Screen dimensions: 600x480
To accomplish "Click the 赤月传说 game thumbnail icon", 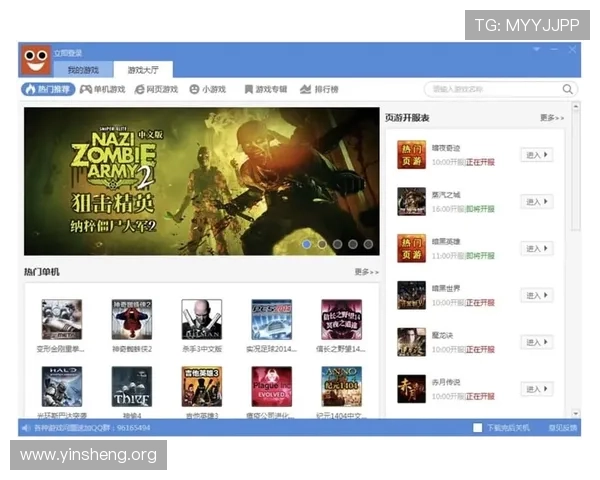I will pyautogui.click(x=411, y=389).
